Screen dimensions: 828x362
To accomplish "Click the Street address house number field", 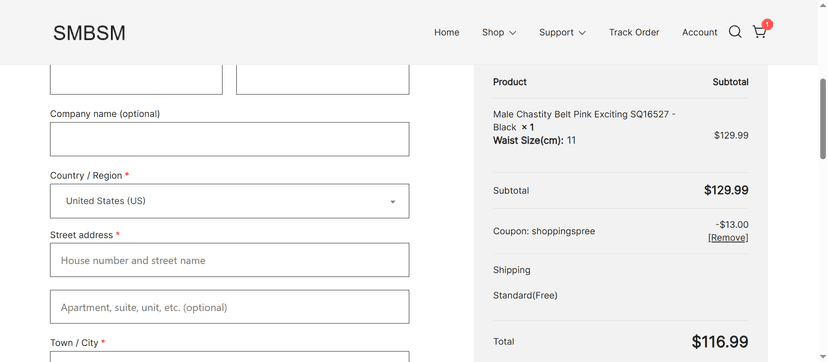I will pyautogui.click(x=230, y=260).
